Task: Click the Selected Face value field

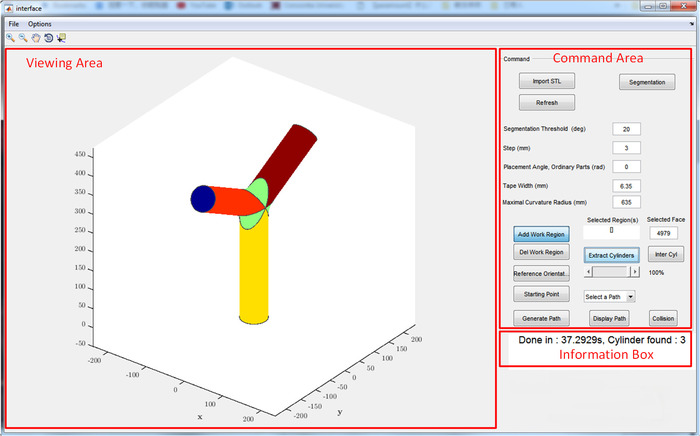Action: click(x=663, y=233)
